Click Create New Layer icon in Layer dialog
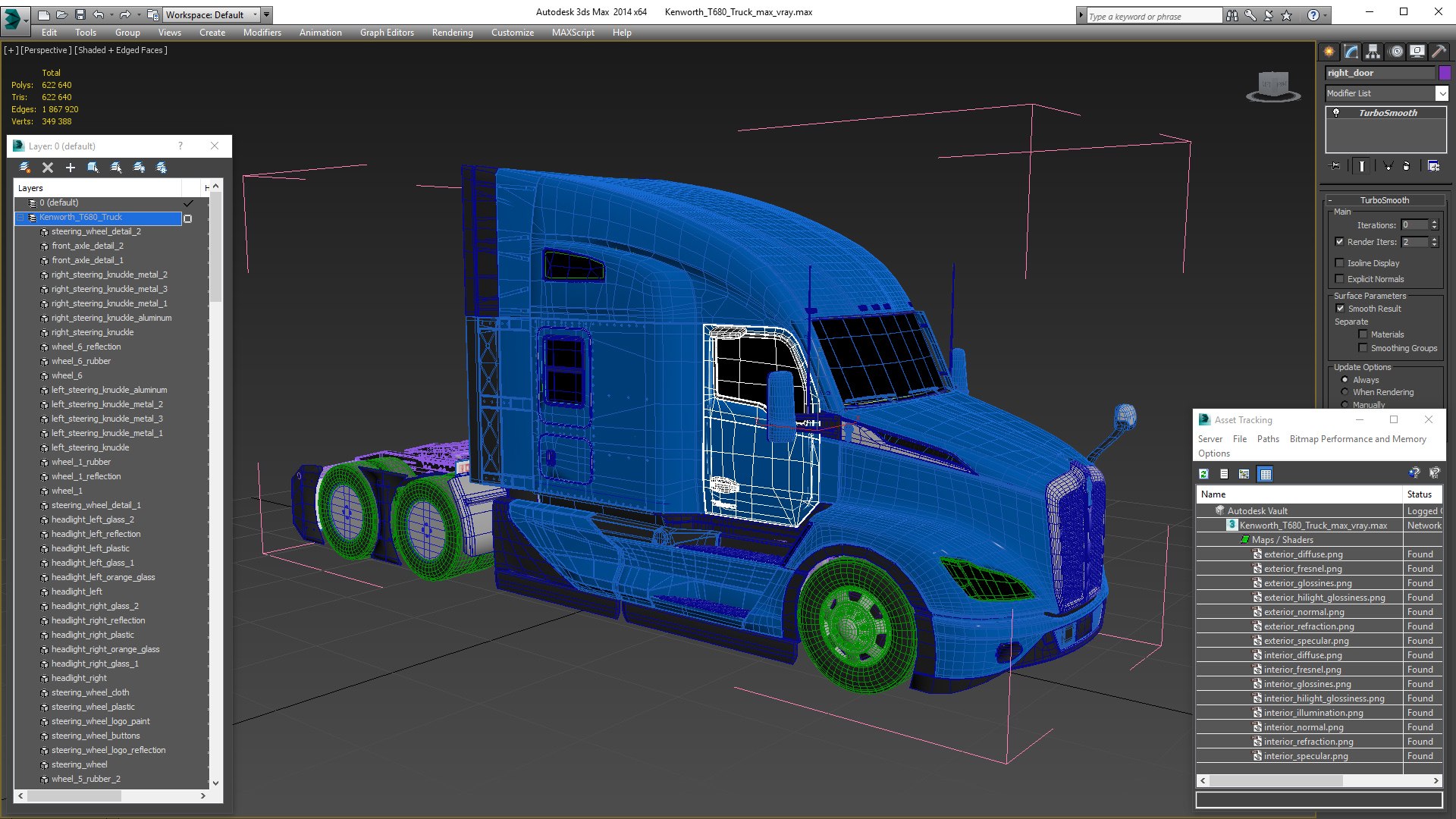Screen dimensions: 1456x819 (x=25, y=168)
